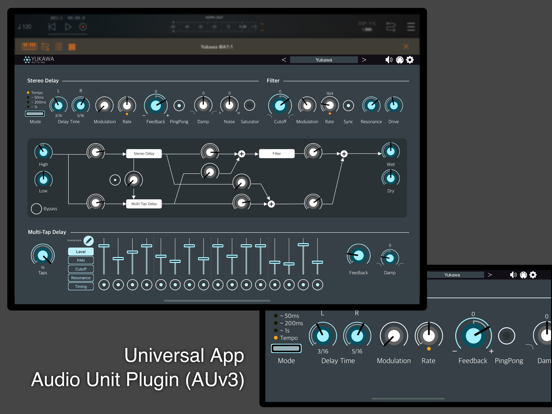The width and height of the screenshot is (552, 414).
Task: Click the Filter Cutoff knob
Action: coord(280,105)
